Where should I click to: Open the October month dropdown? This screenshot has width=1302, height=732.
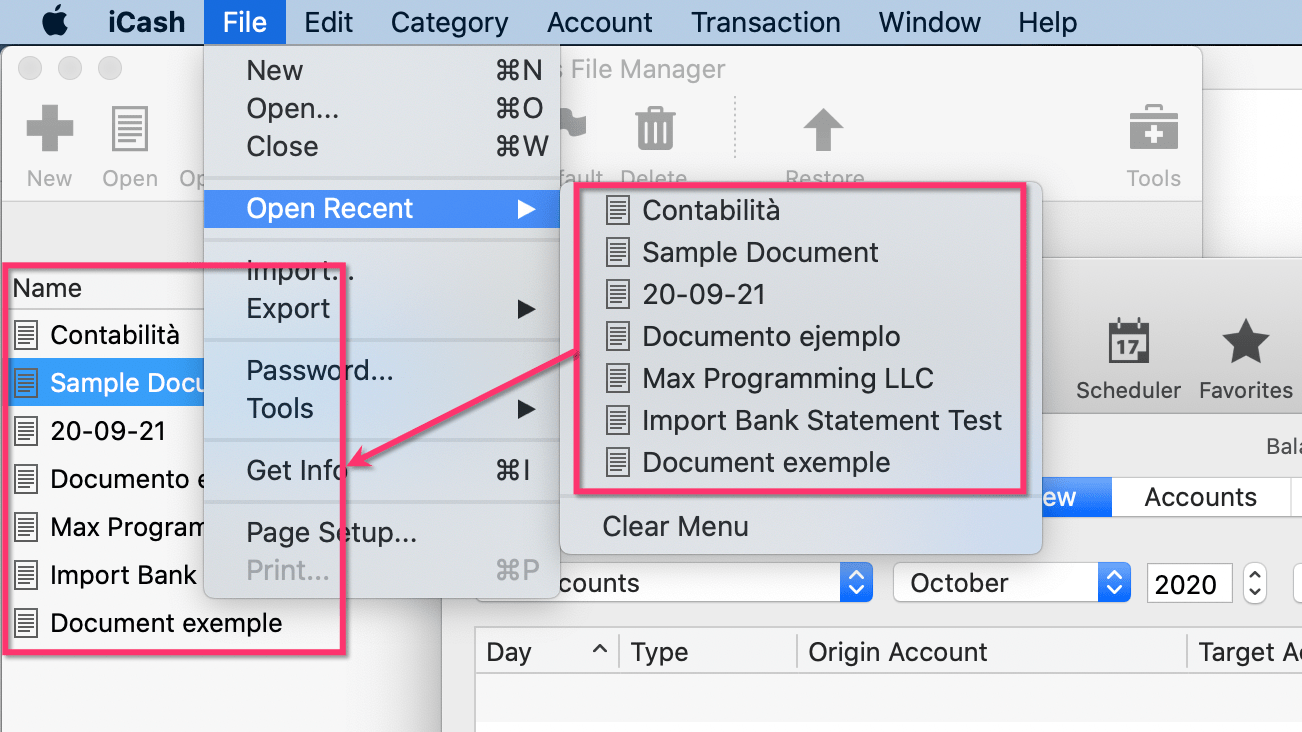point(1012,583)
